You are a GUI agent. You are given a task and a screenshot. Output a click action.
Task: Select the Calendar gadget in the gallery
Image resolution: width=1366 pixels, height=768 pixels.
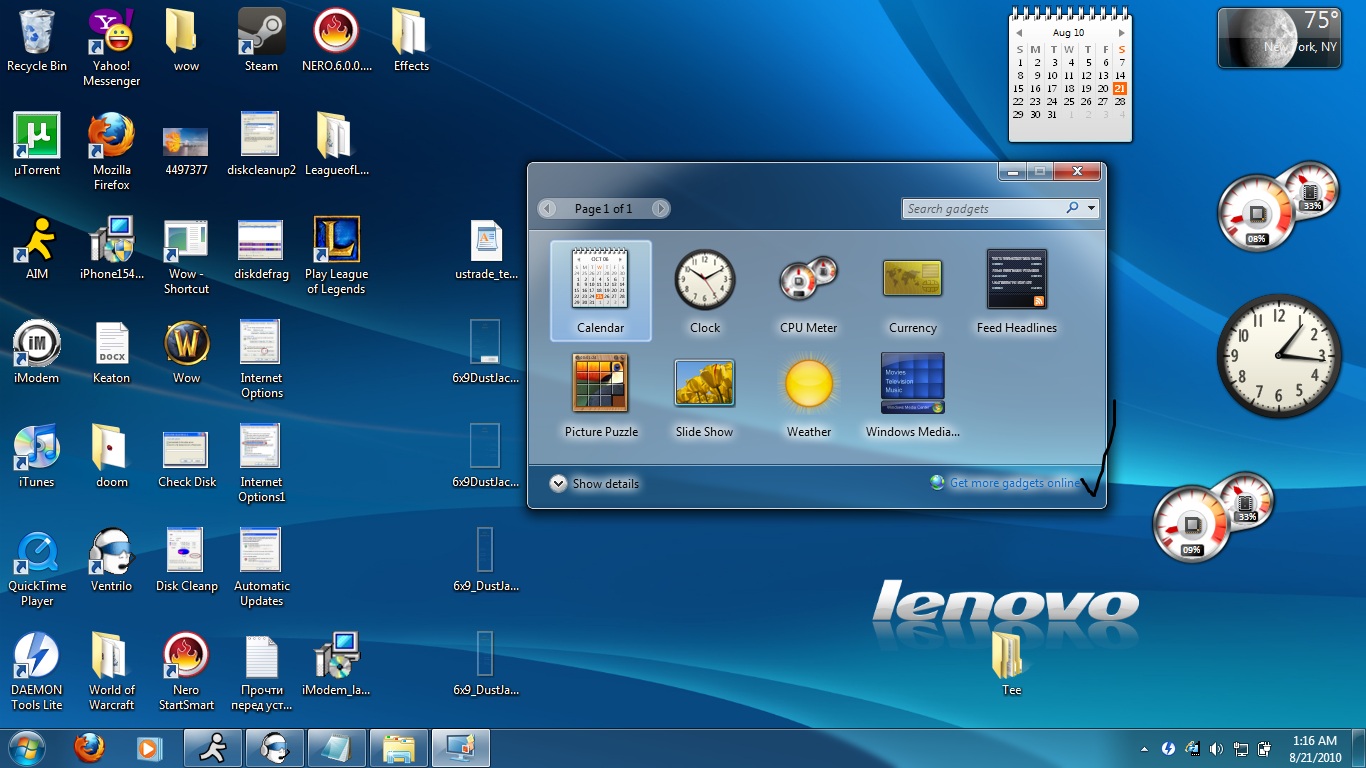pos(600,291)
